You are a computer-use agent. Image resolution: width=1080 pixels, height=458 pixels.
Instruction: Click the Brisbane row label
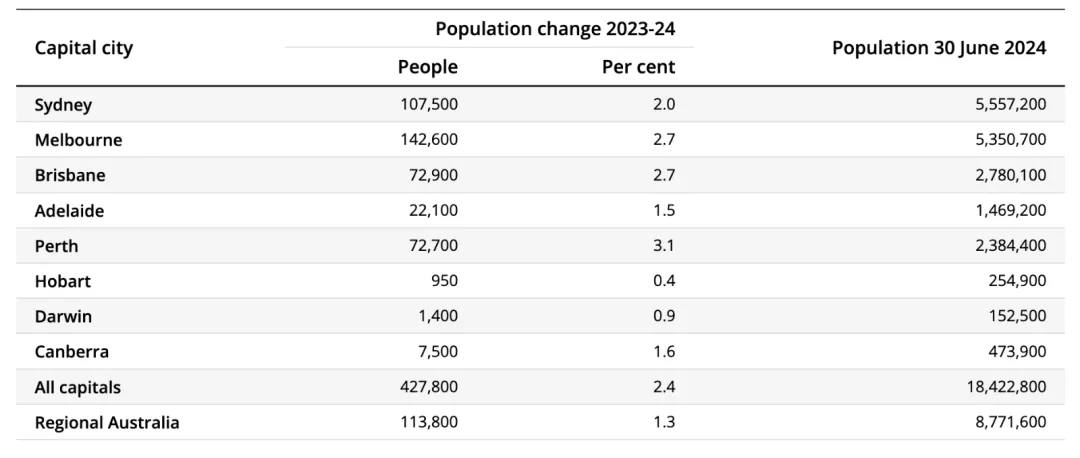pyautogui.click(x=70, y=176)
